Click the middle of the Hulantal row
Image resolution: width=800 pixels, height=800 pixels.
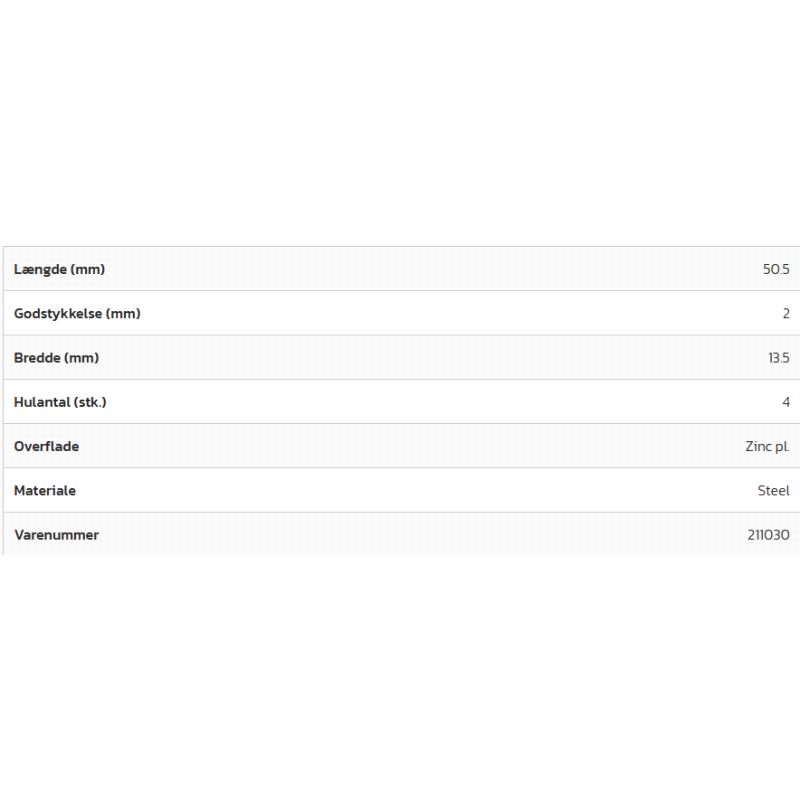point(400,402)
